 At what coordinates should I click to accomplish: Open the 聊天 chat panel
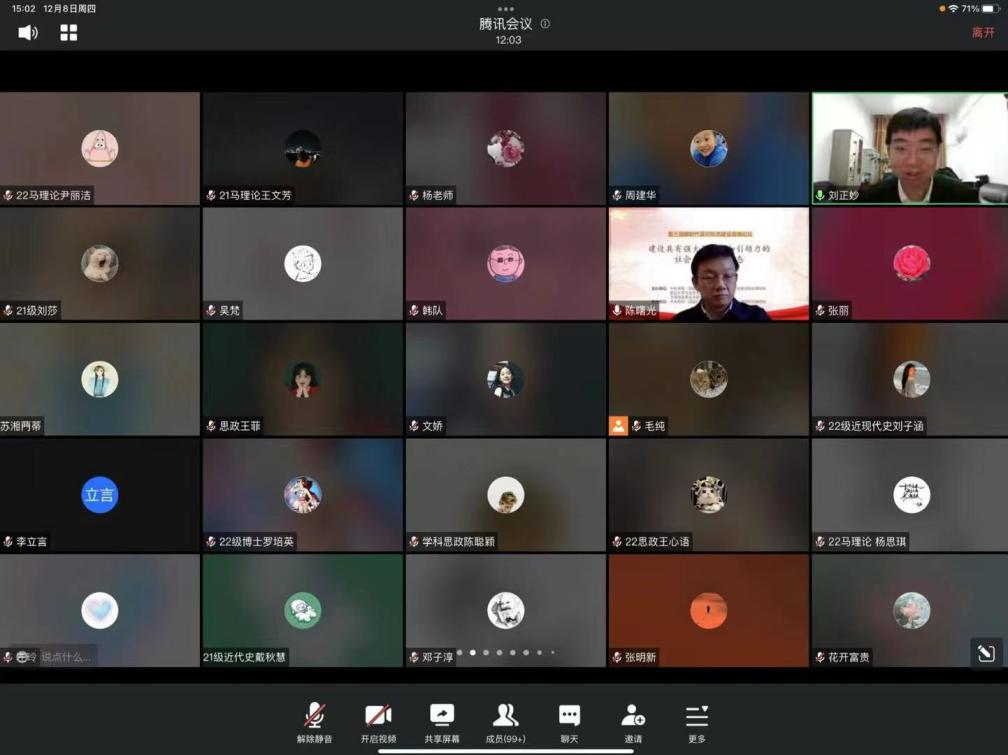coord(569,722)
